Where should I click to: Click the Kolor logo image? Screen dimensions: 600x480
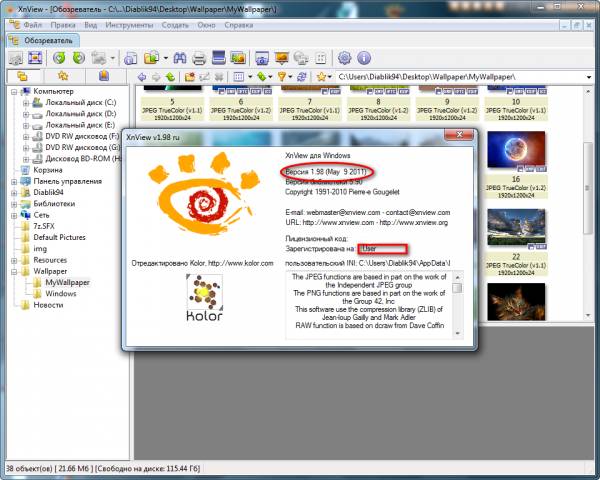tap(204, 297)
